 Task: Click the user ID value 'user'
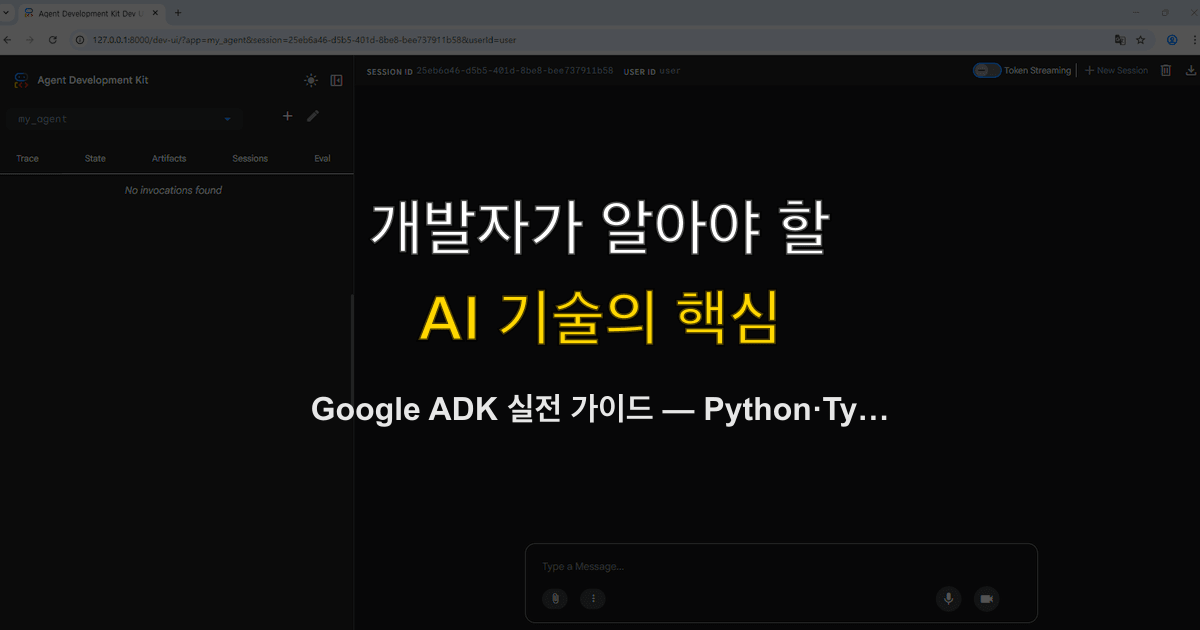[x=670, y=71]
